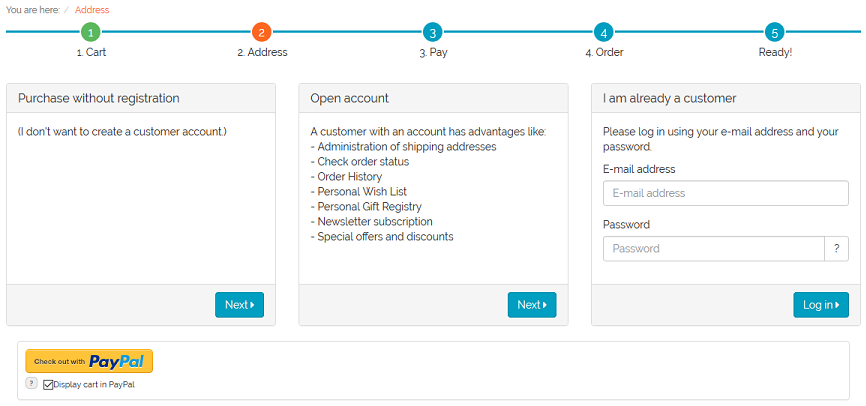The image size is (866, 406).
Task: Focus the E-mail address input field
Action: tap(726, 193)
